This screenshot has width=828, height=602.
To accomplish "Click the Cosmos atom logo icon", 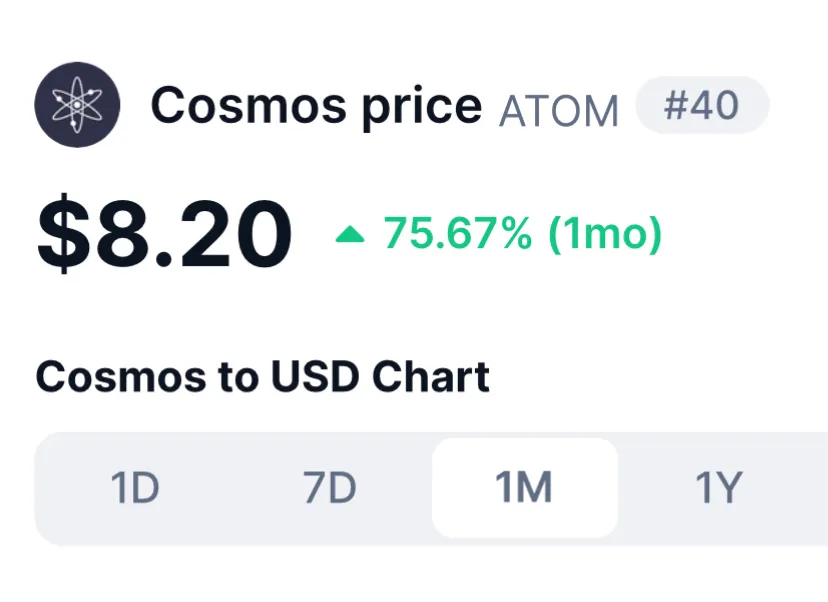I will 77,105.
